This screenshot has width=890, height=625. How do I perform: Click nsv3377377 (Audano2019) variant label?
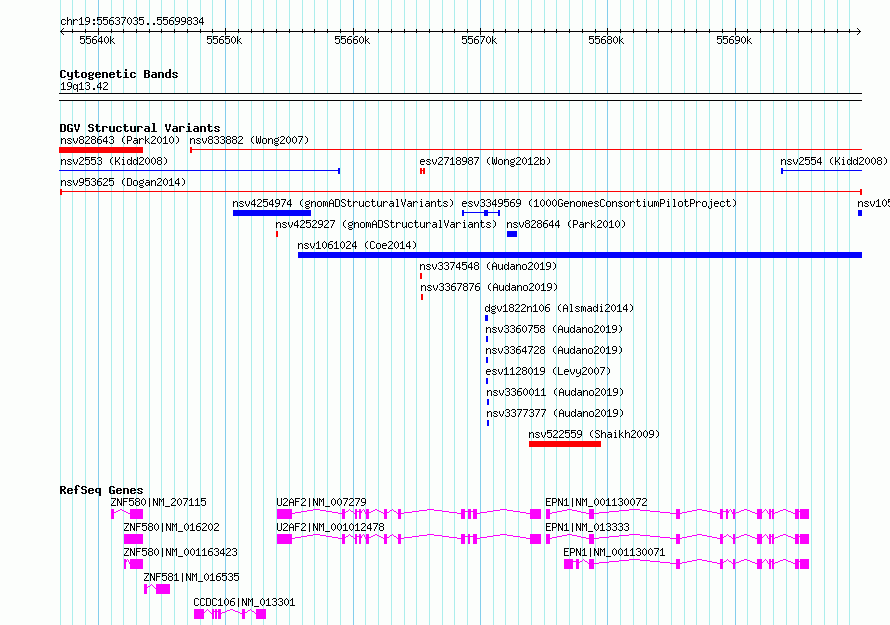555,413
